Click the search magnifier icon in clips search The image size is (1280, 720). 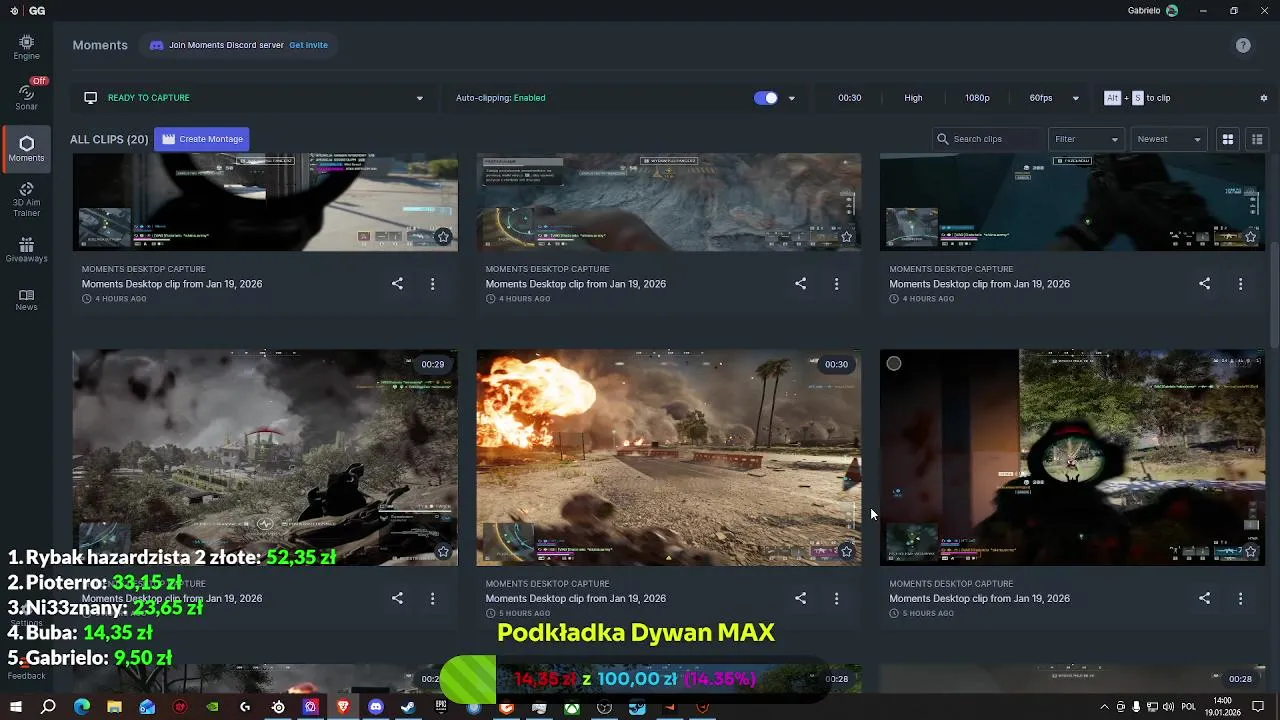pos(942,139)
